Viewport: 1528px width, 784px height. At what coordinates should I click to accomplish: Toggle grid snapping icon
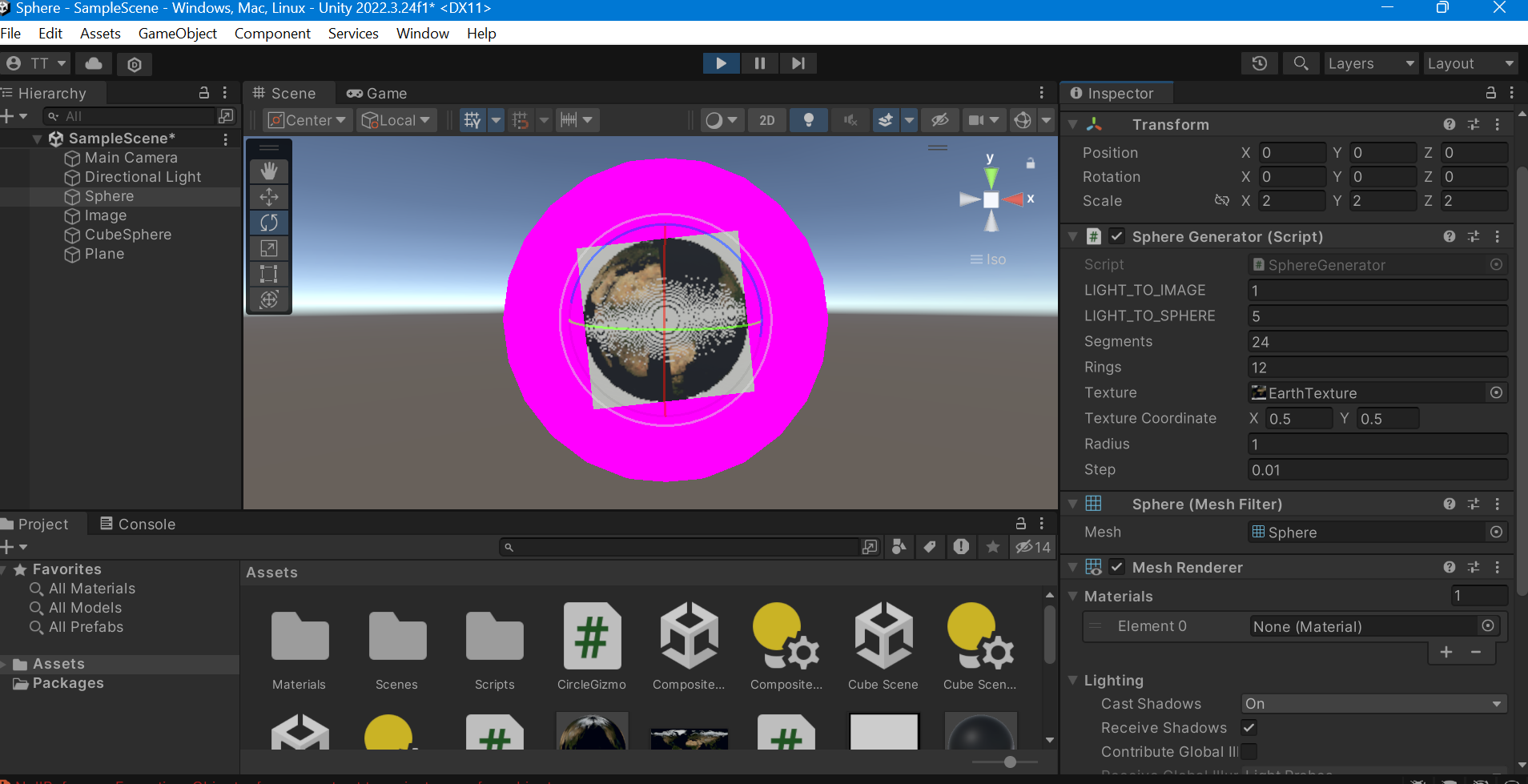tap(521, 120)
